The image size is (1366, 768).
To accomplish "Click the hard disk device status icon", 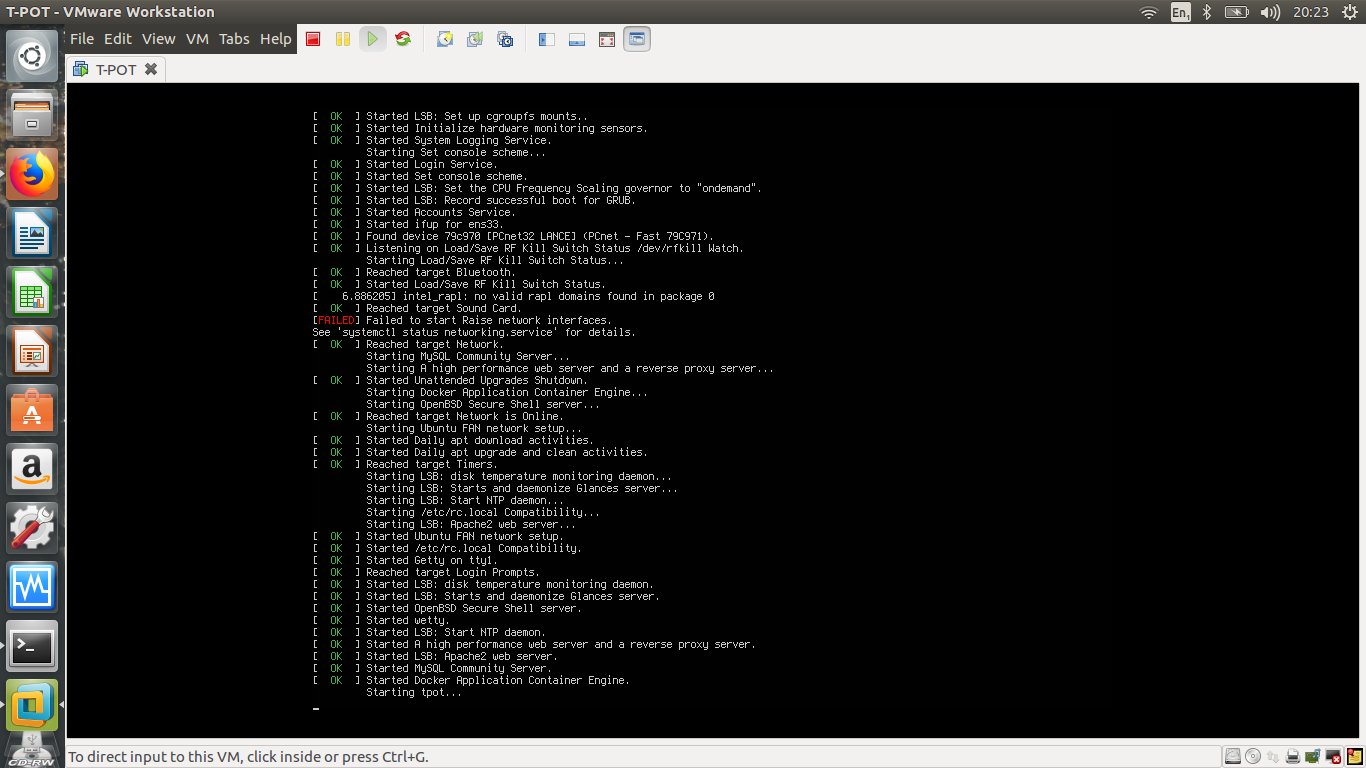I will pos(1234,756).
